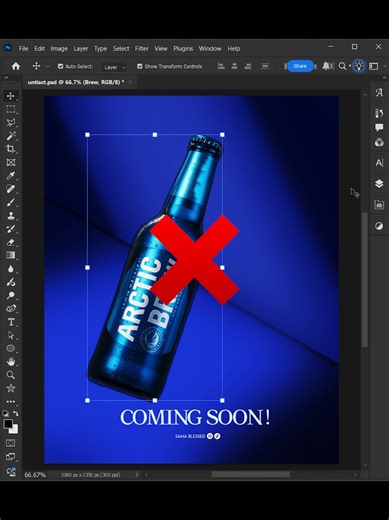Viewport: 389px width, 520px height.
Task: Select the Move tool in the toolbox
Action: point(11,96)
